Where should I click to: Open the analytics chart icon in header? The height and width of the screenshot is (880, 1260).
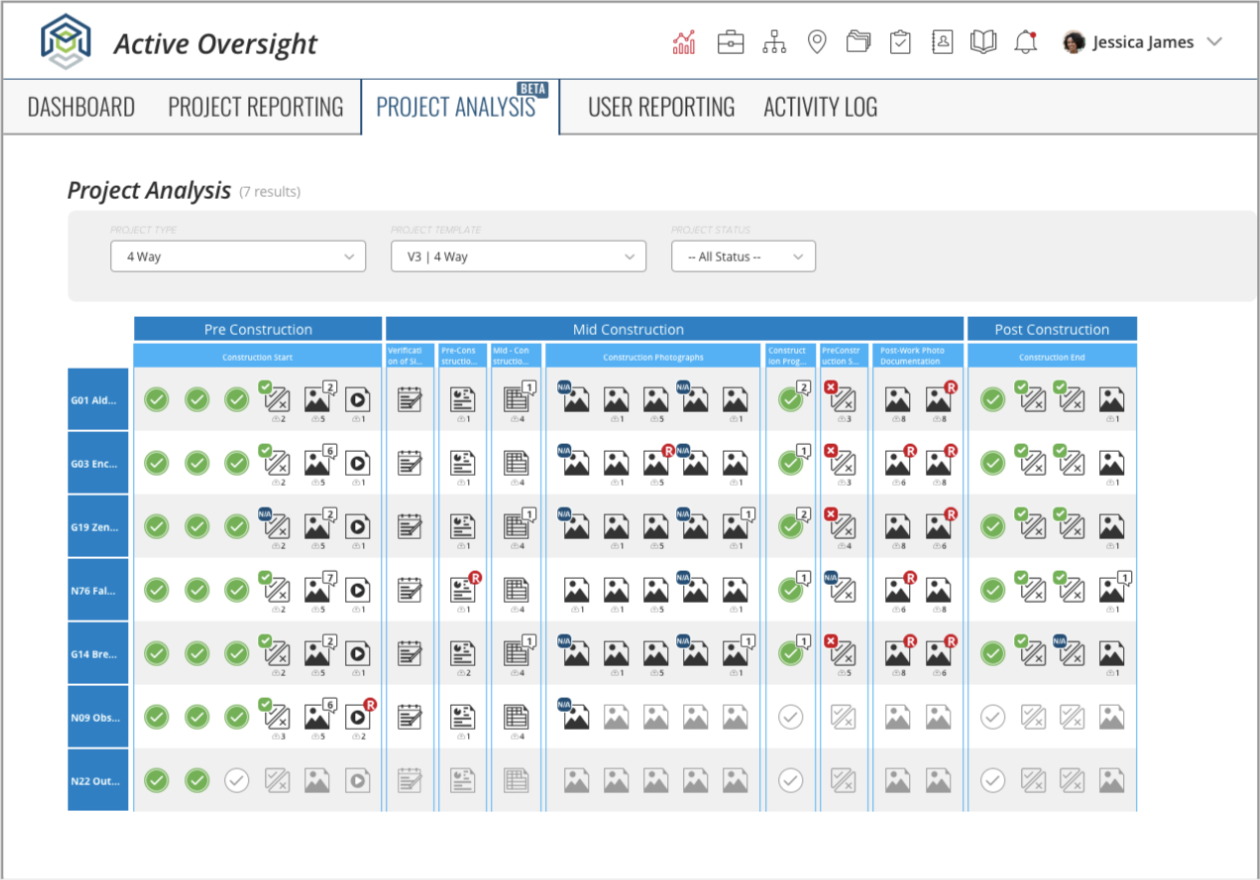[684, 42]
